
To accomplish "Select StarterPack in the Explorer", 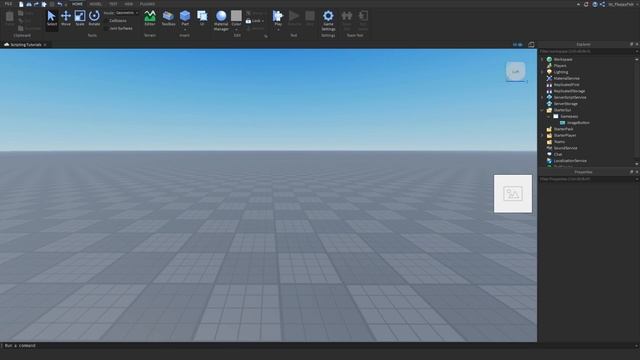I will [563, 129].
